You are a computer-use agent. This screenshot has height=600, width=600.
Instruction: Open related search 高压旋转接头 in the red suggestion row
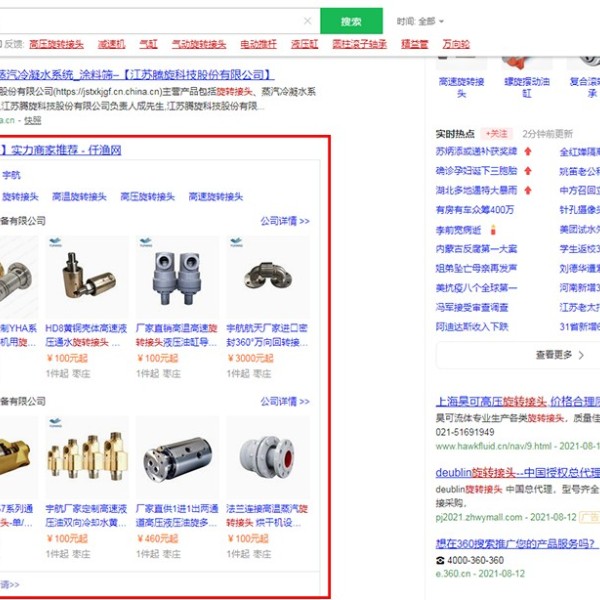coord(56,44)
